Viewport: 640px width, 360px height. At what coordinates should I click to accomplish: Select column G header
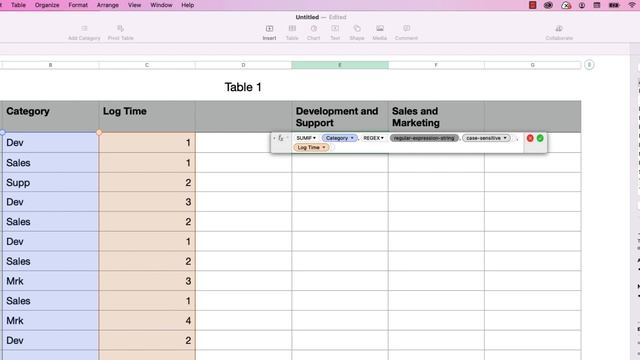click(533, 65)
